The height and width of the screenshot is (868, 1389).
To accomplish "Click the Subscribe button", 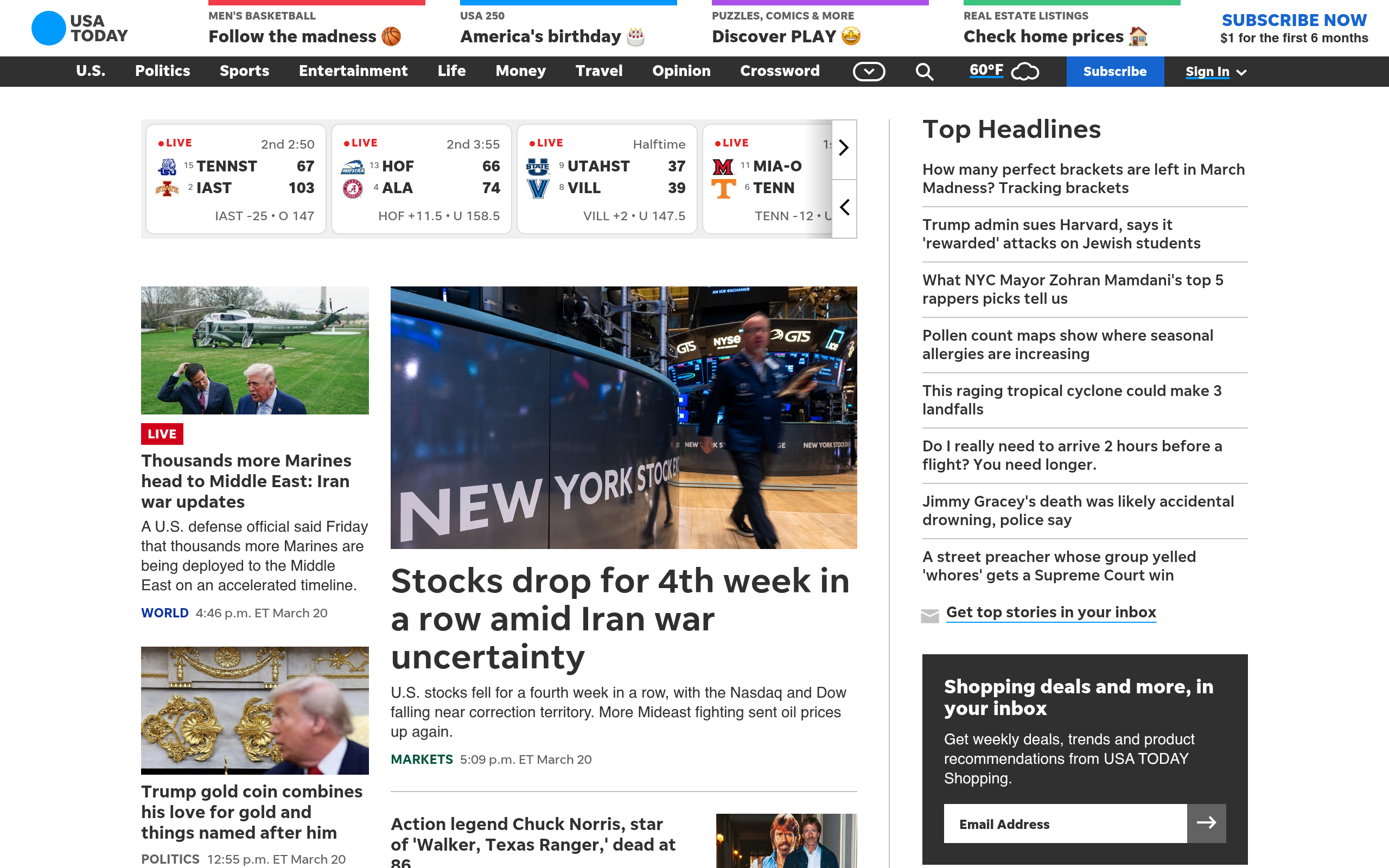I will [1114, 71].
